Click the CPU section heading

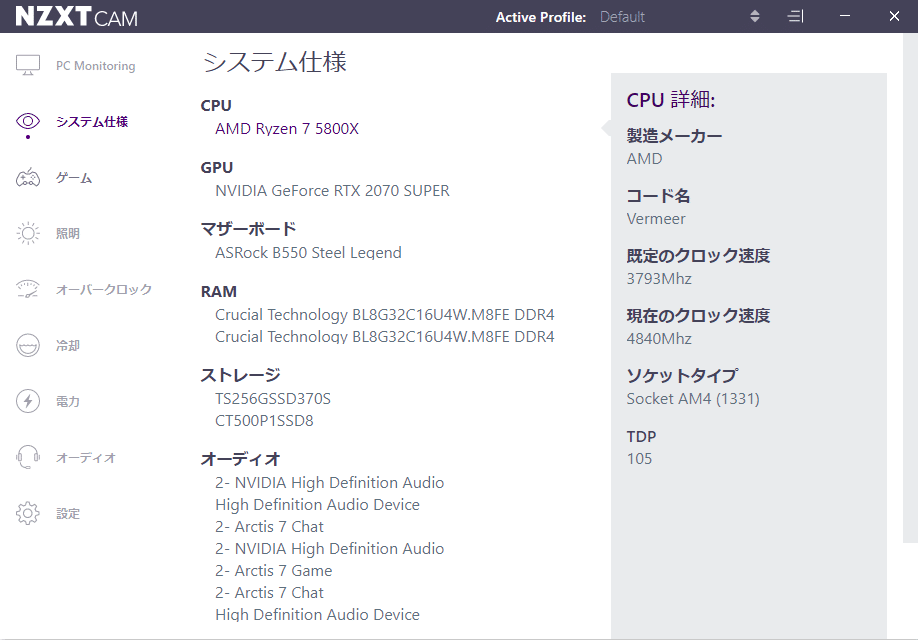(216, 105)
